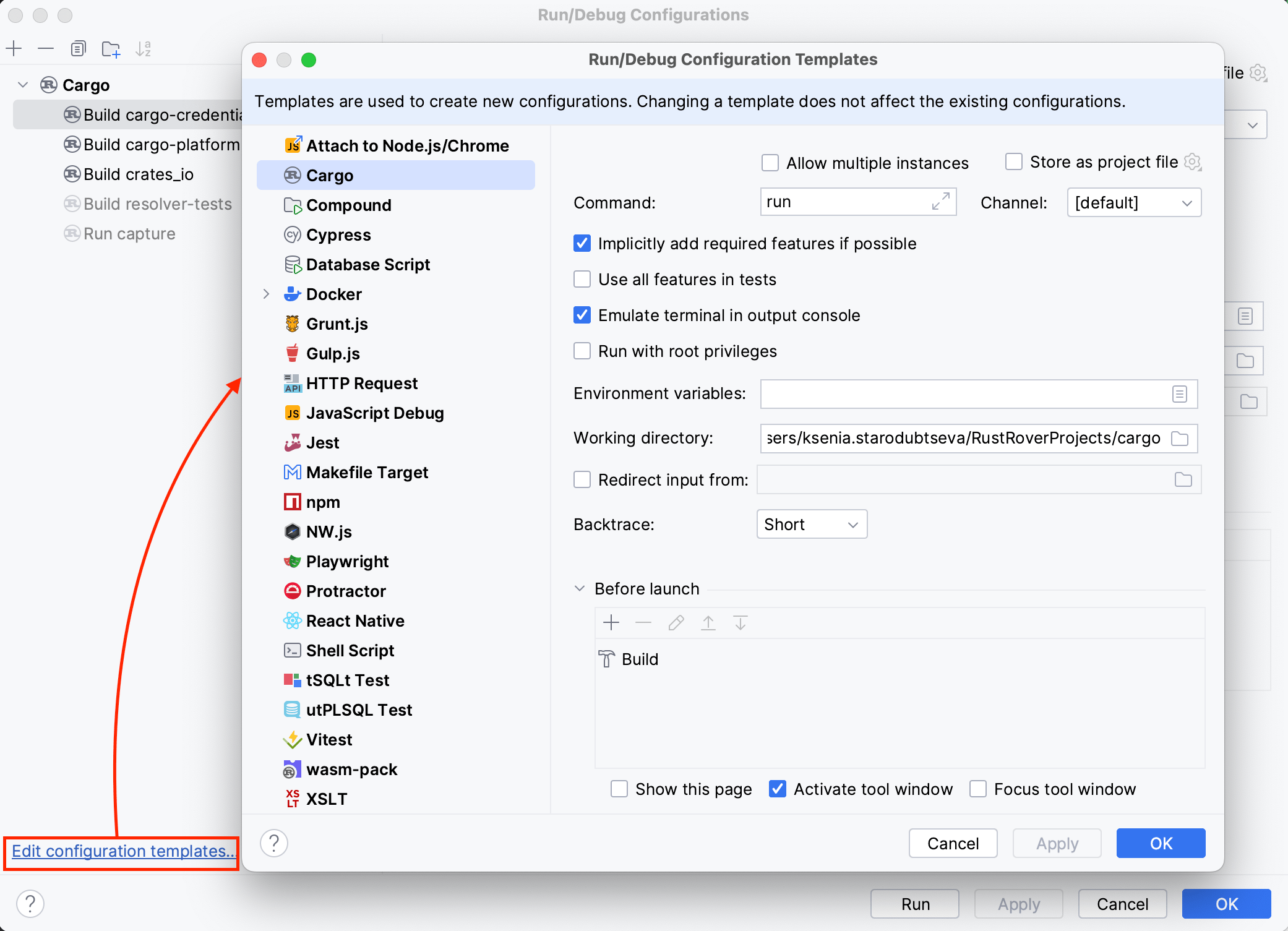Create new folder for configurations
This screenshot has height=931, width=1288.
110,48
